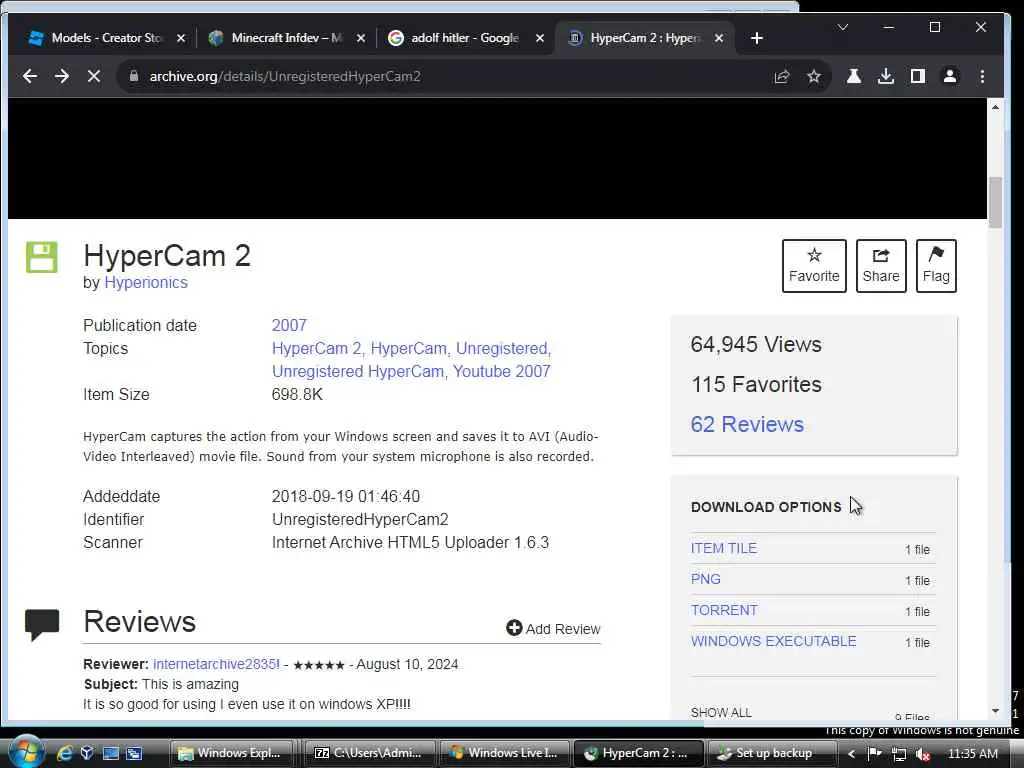Click the site lock icon
The width and height of the screenshot is (1024, 768).
(x=134, y=76)
